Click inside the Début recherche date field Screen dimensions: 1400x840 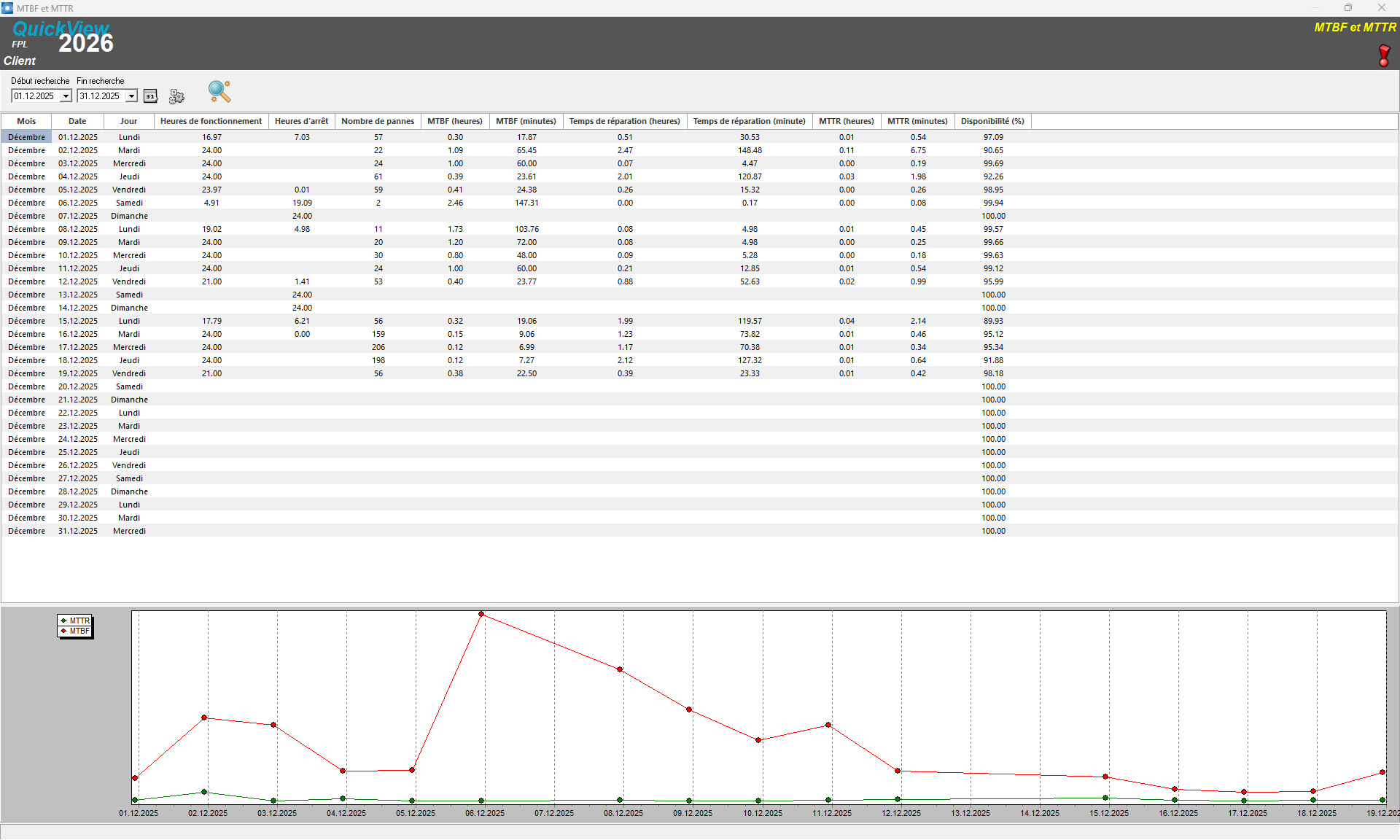[34, 96]
